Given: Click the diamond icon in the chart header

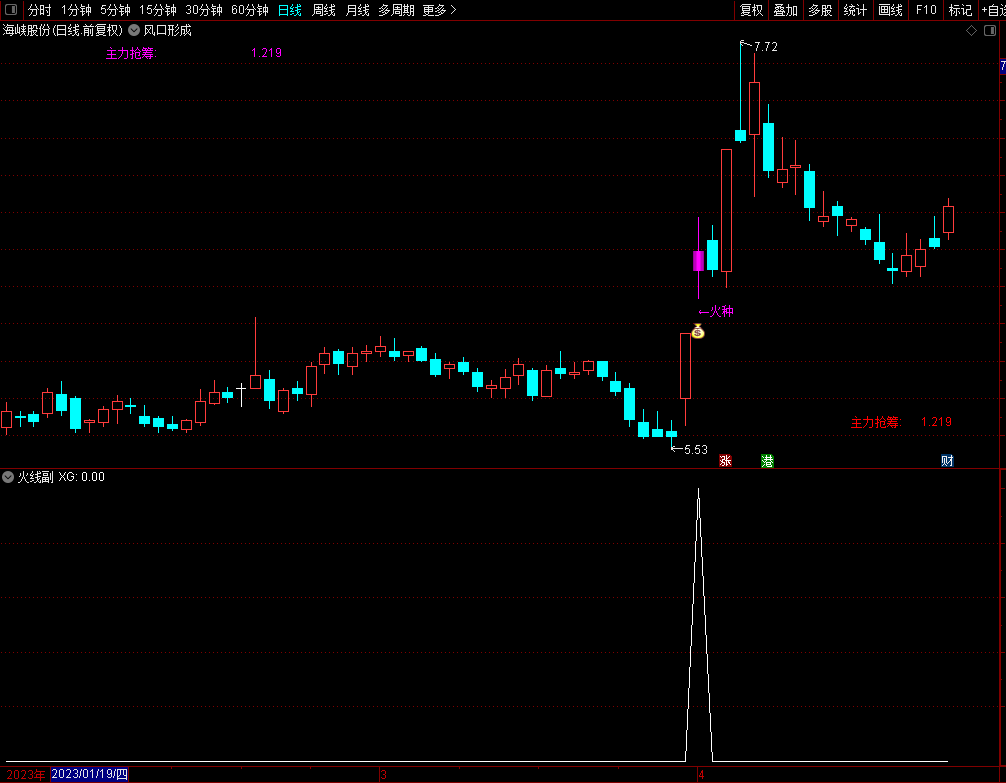Looking at the screenshot, I should pyautogui.click(x=971, y=30).
